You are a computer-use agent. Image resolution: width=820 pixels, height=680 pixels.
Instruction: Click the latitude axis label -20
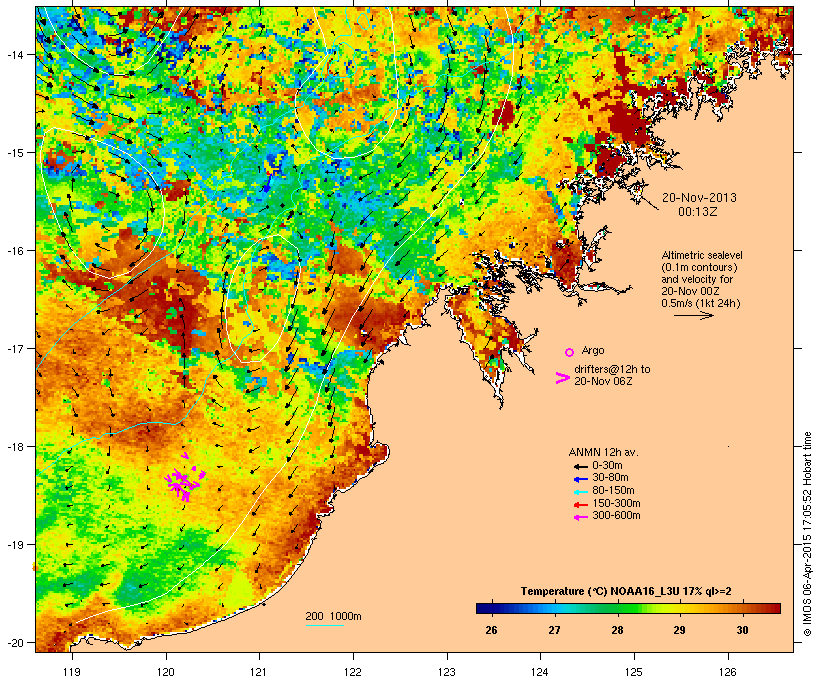pos(14,642)
